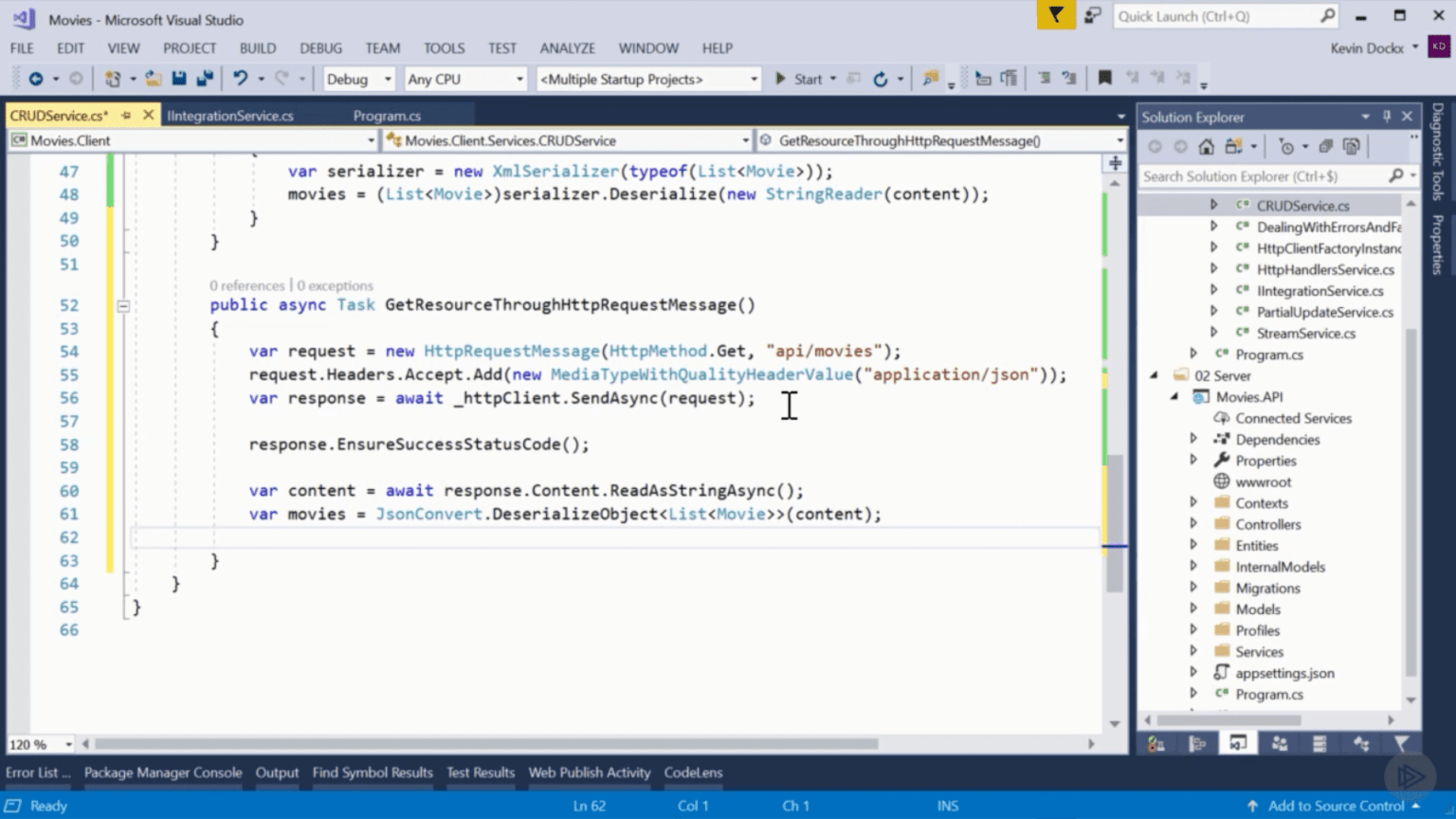Open the Any CPU platform dropdown
This screenshot has height=819, width=1456.
[519, 79]
